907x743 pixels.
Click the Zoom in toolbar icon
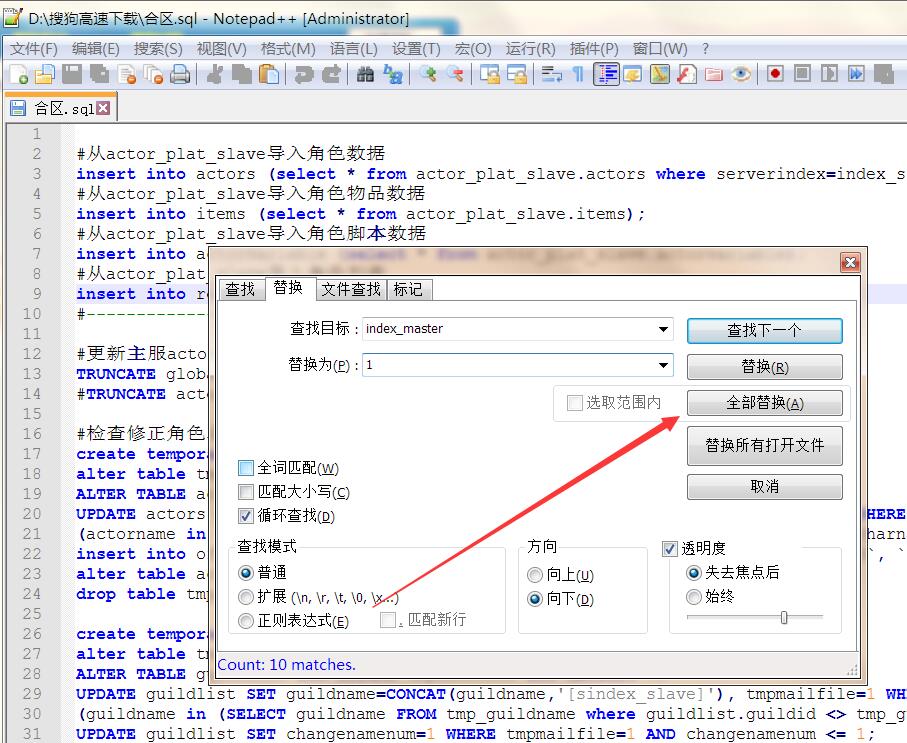pos(428,74)
